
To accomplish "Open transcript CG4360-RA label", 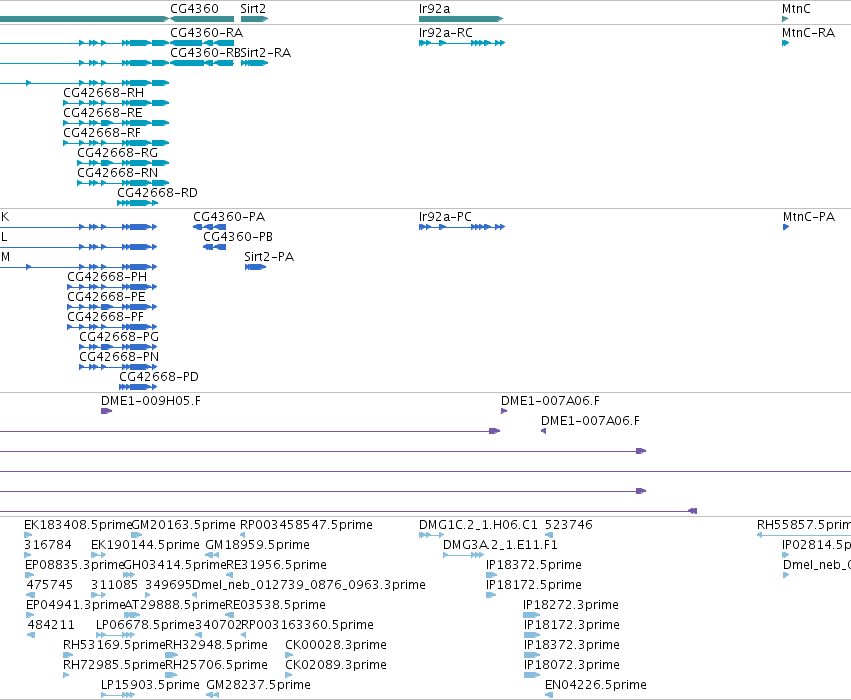I will (x=207, y=33).
